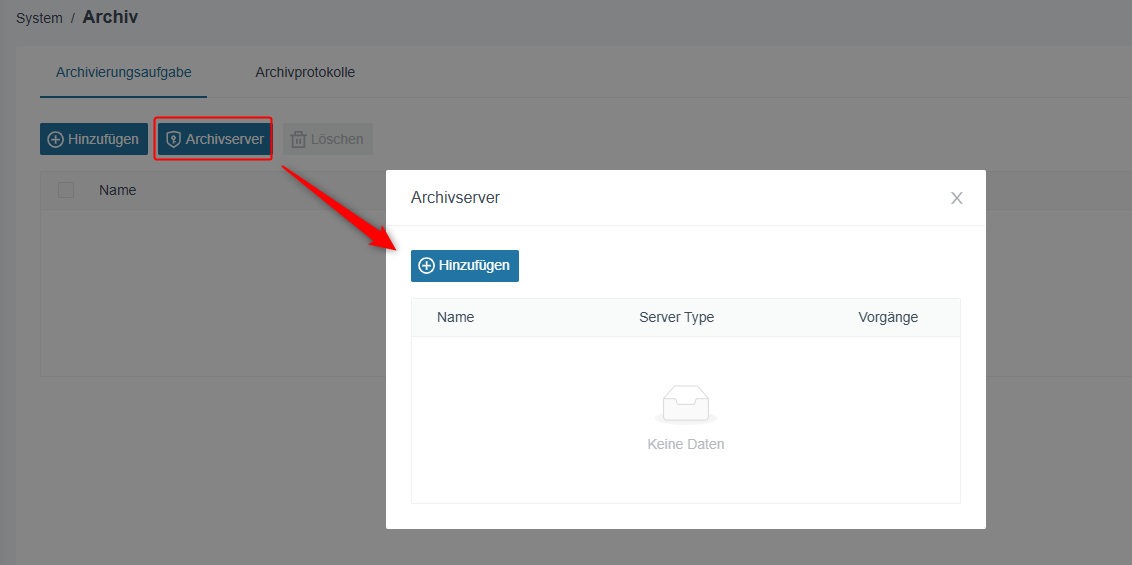1132x565 pixels.
Task: Click Name column header in background table
Action: coord(118,190)
